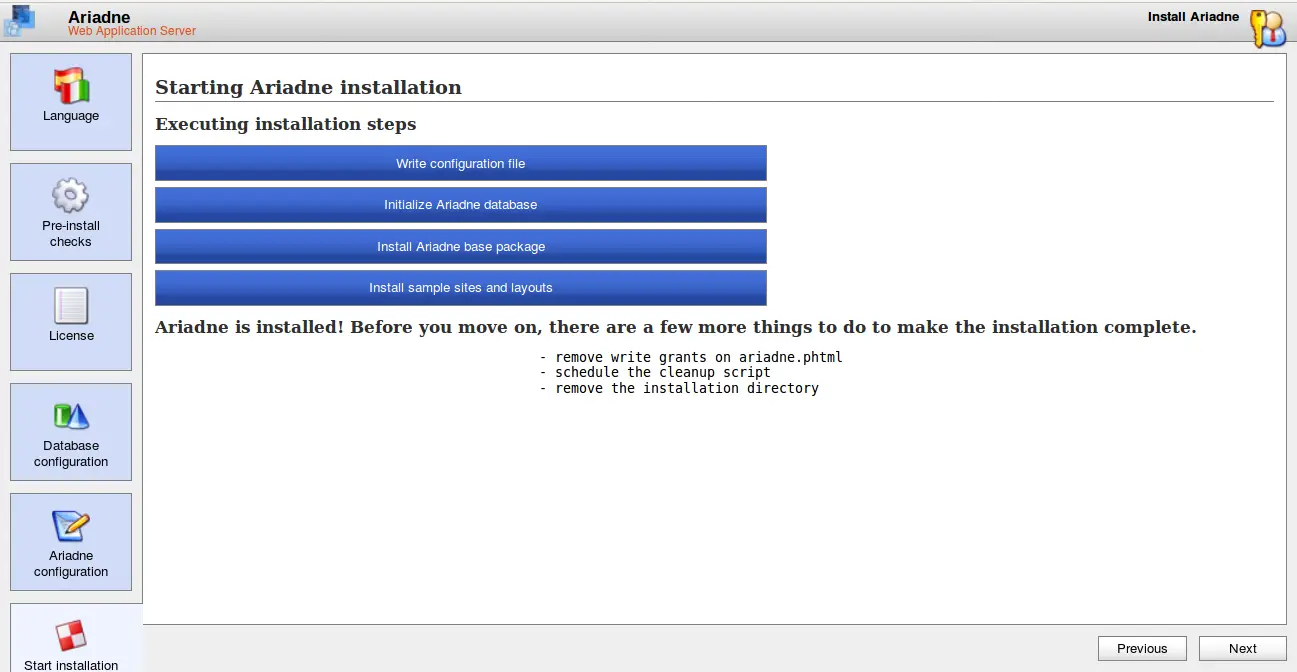This screenshot has height=672, width=1297.
Task: Click the Start installation checkered icon
Action: point(71,636)
